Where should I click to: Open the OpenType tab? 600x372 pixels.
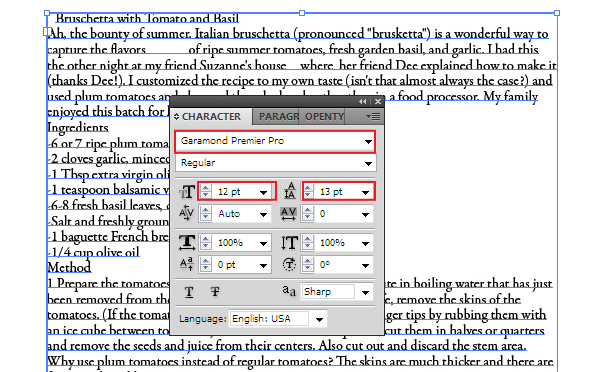pyautogui.click(x=324, y=116)
